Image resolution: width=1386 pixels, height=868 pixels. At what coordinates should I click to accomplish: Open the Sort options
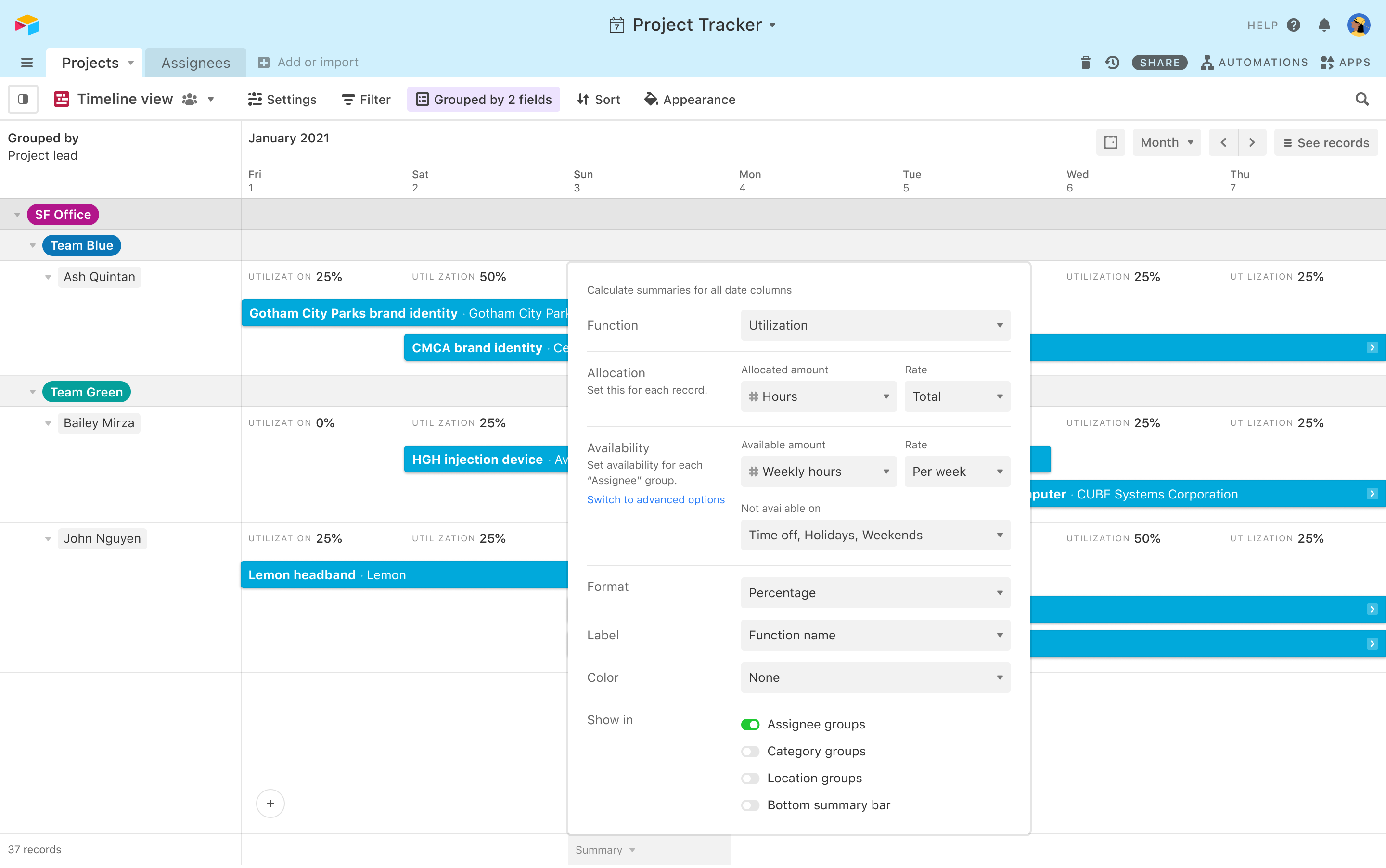click(598, 99)
